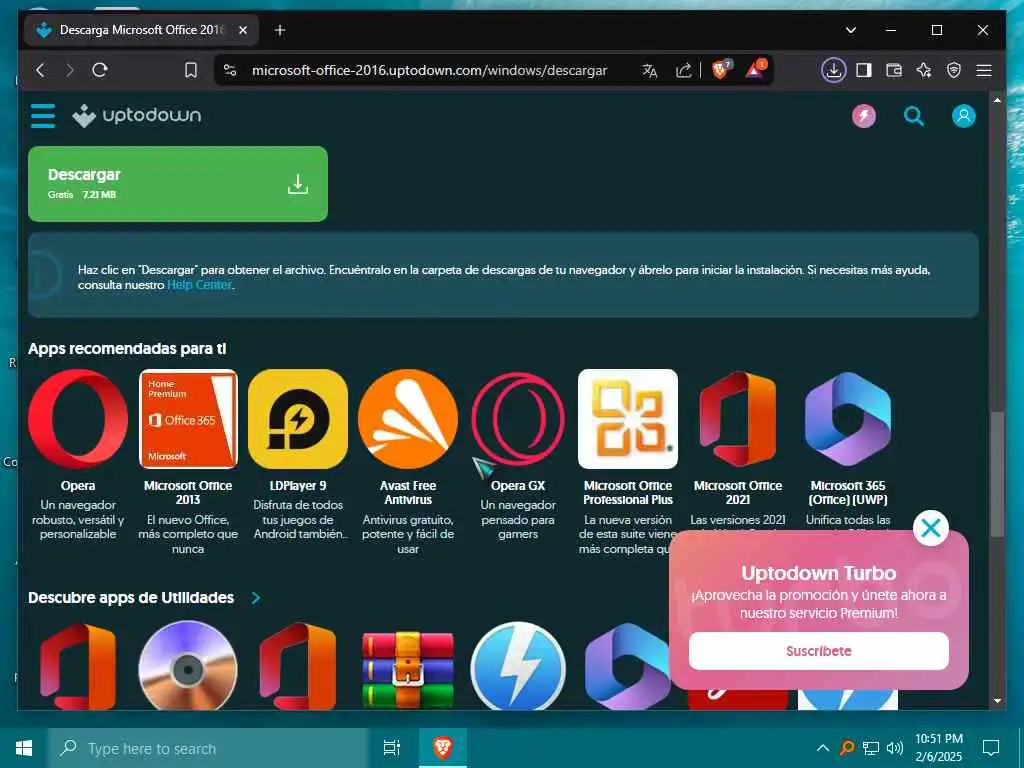
Task: Open Leo AI sparkle icon
Action: click(x=923, y=70)
